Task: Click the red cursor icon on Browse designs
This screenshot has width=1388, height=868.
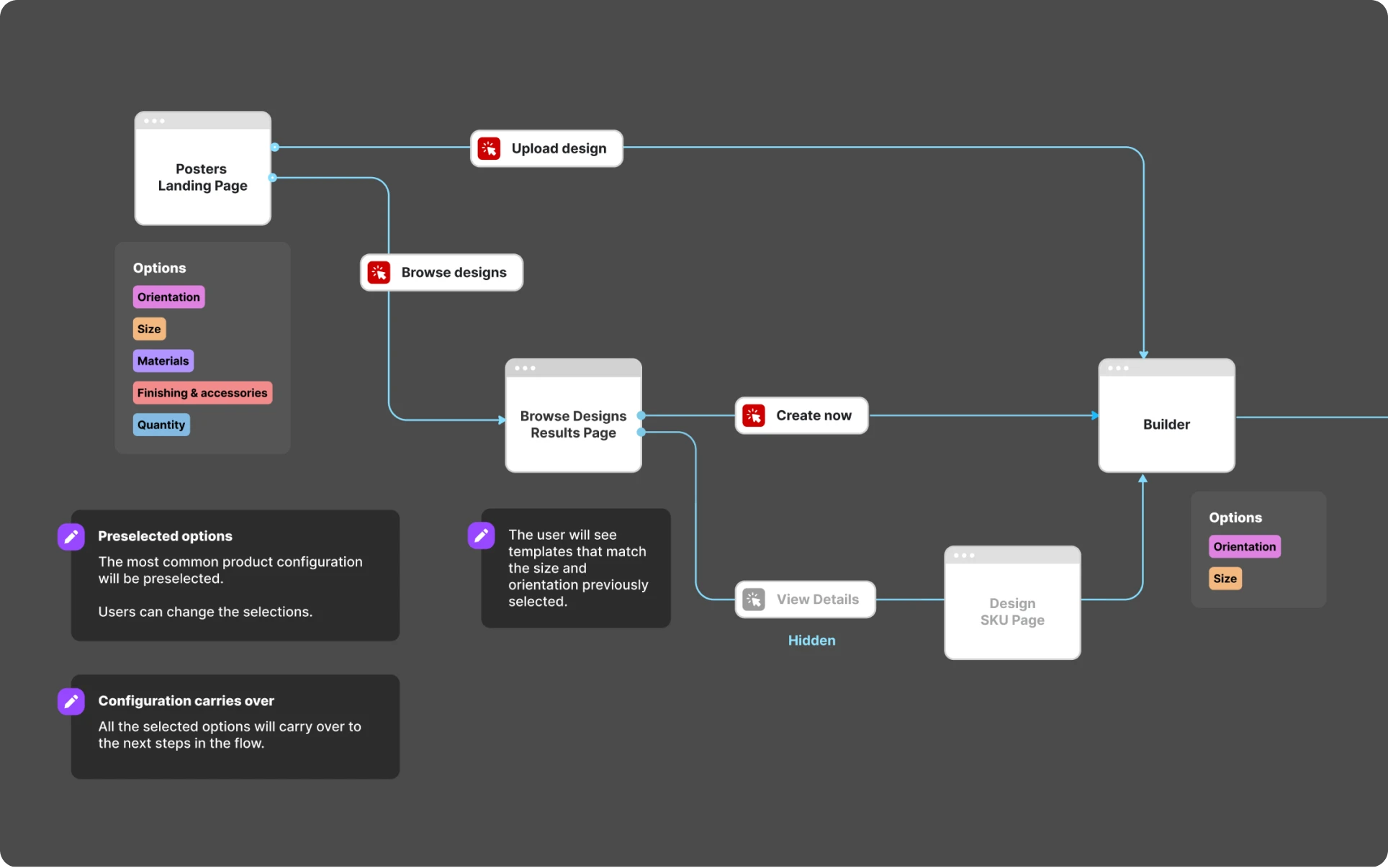Action: tap(379, 272)
